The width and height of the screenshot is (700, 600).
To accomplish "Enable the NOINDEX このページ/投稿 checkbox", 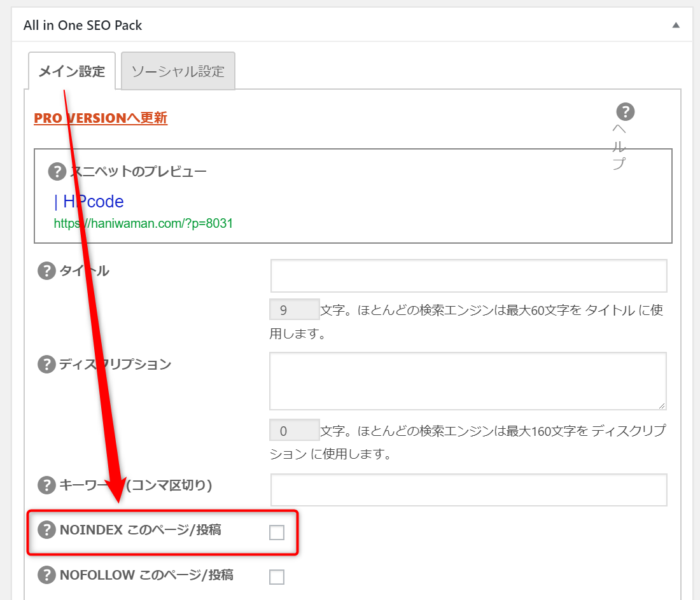I will click(277, 532).
